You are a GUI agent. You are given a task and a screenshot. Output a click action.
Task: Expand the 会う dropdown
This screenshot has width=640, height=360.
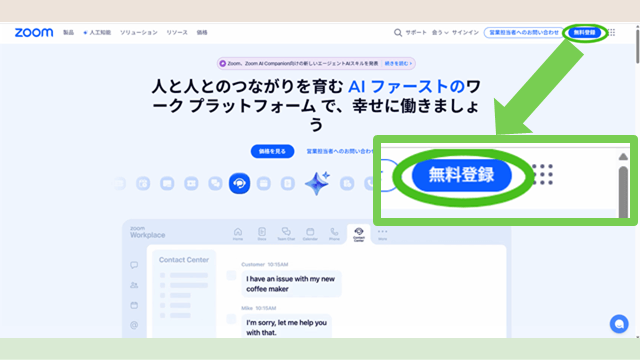(x=440, y=33)
